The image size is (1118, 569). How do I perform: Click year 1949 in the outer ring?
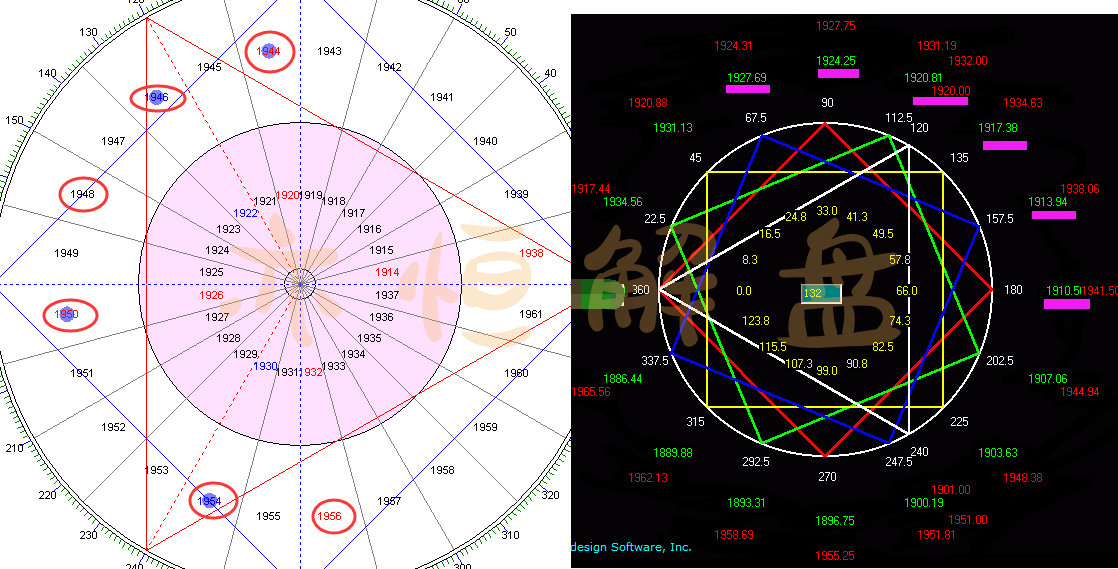coord(66,253)
